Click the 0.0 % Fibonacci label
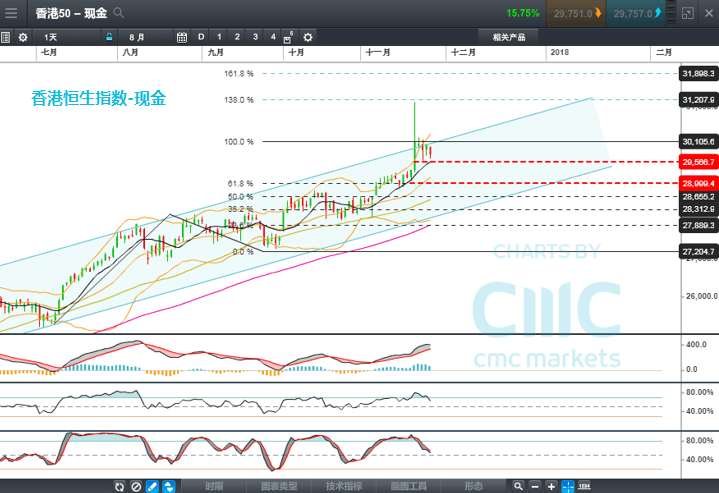719x493 pixels. (x=243, y=251)
